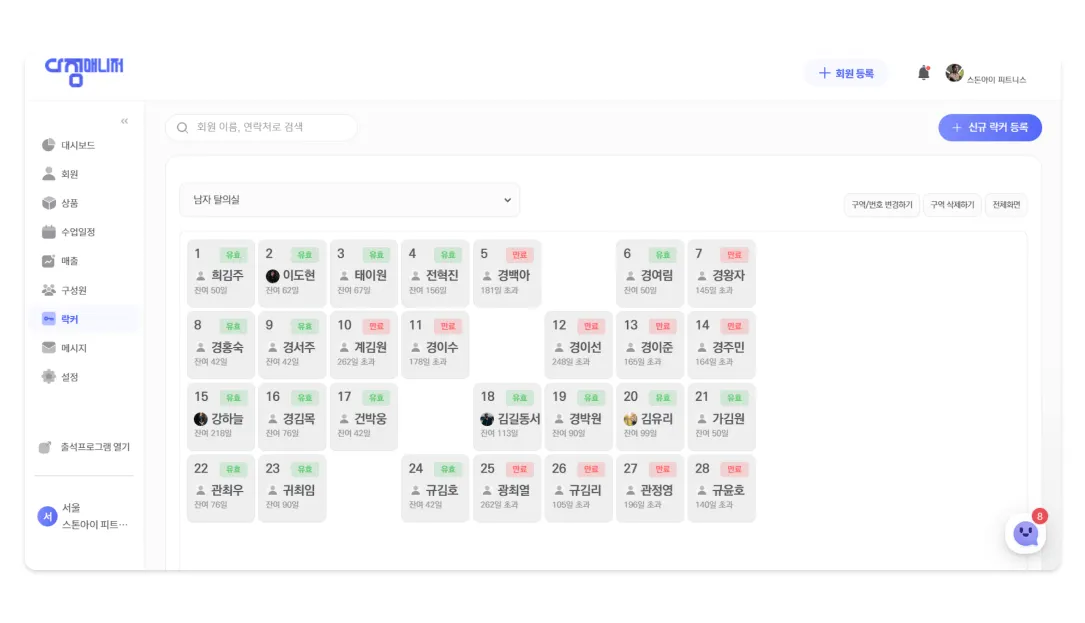The height and width of the screenshot is (623, 1085).
Task: Click person icon beside 경백아 in locker 5
Action: [487, 276]
